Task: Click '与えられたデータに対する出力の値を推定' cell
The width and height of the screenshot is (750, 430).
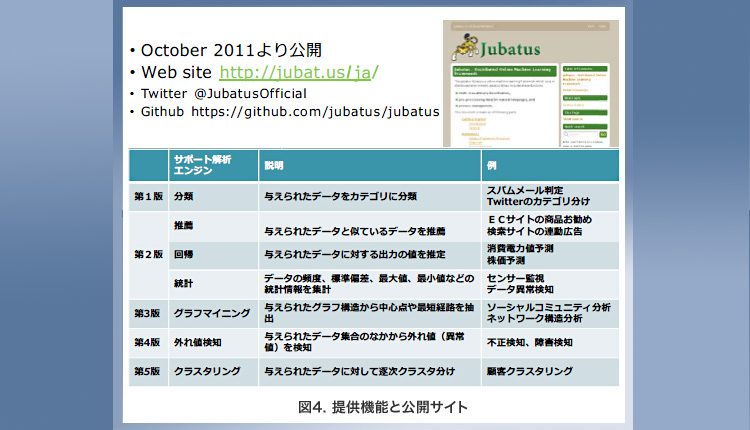Action: pyautogui.click(x=370, y=255)
